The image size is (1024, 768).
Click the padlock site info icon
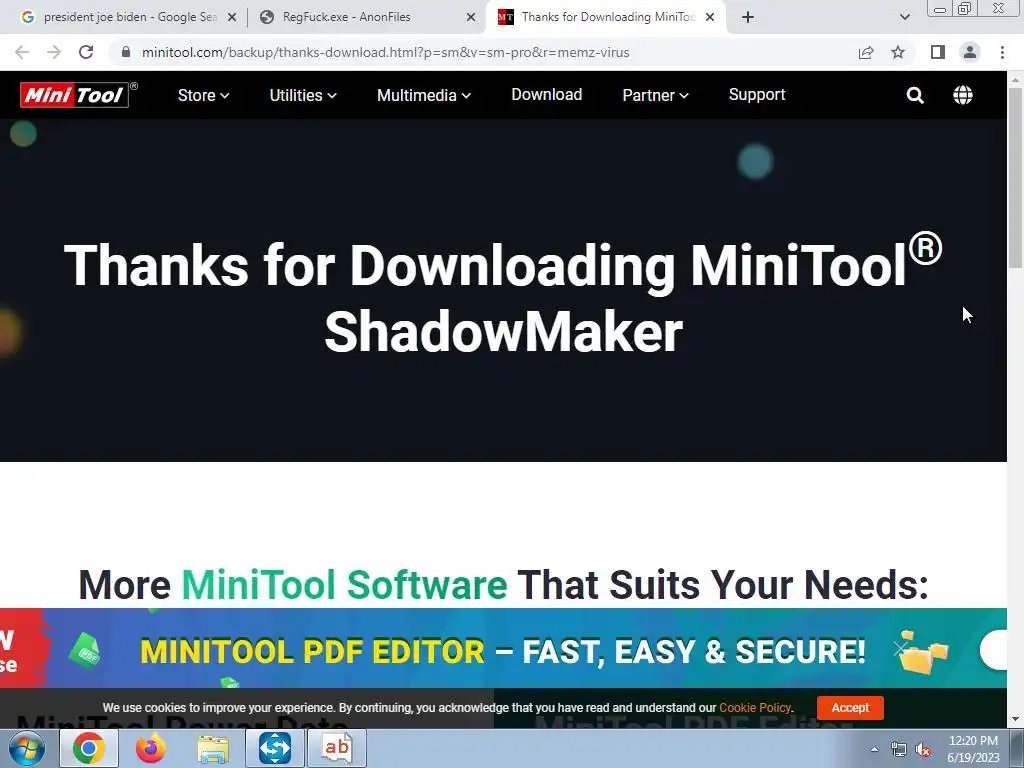point(126,52)
